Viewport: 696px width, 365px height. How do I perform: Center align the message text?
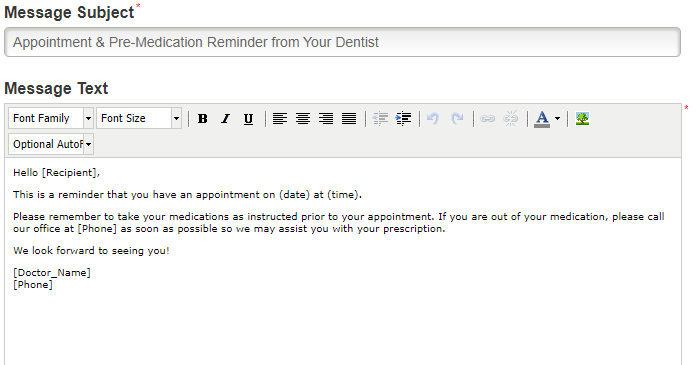click(x=303, y=119)
